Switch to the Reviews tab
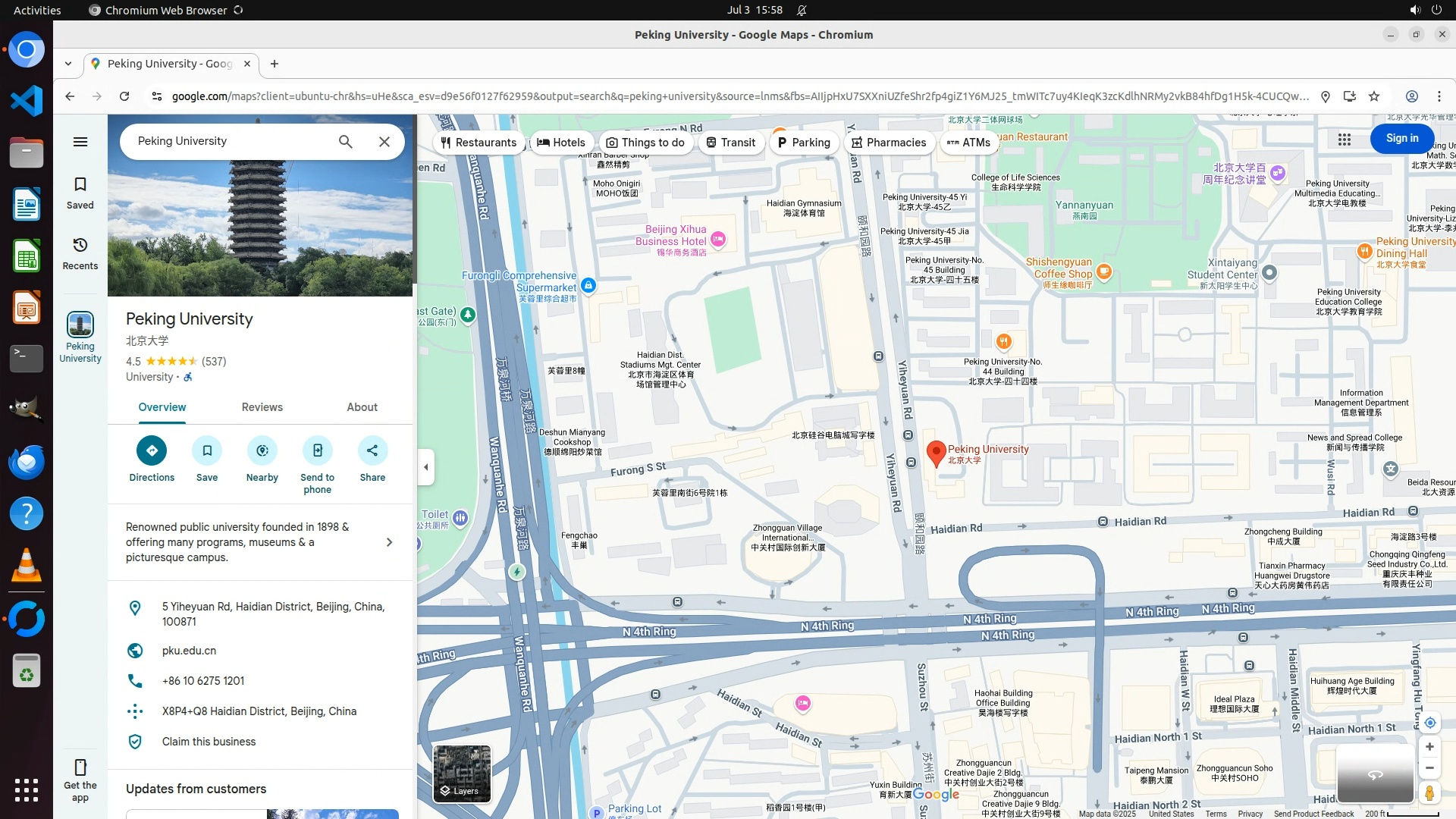The image size is (1456, 819). click(x=262, y=407)
